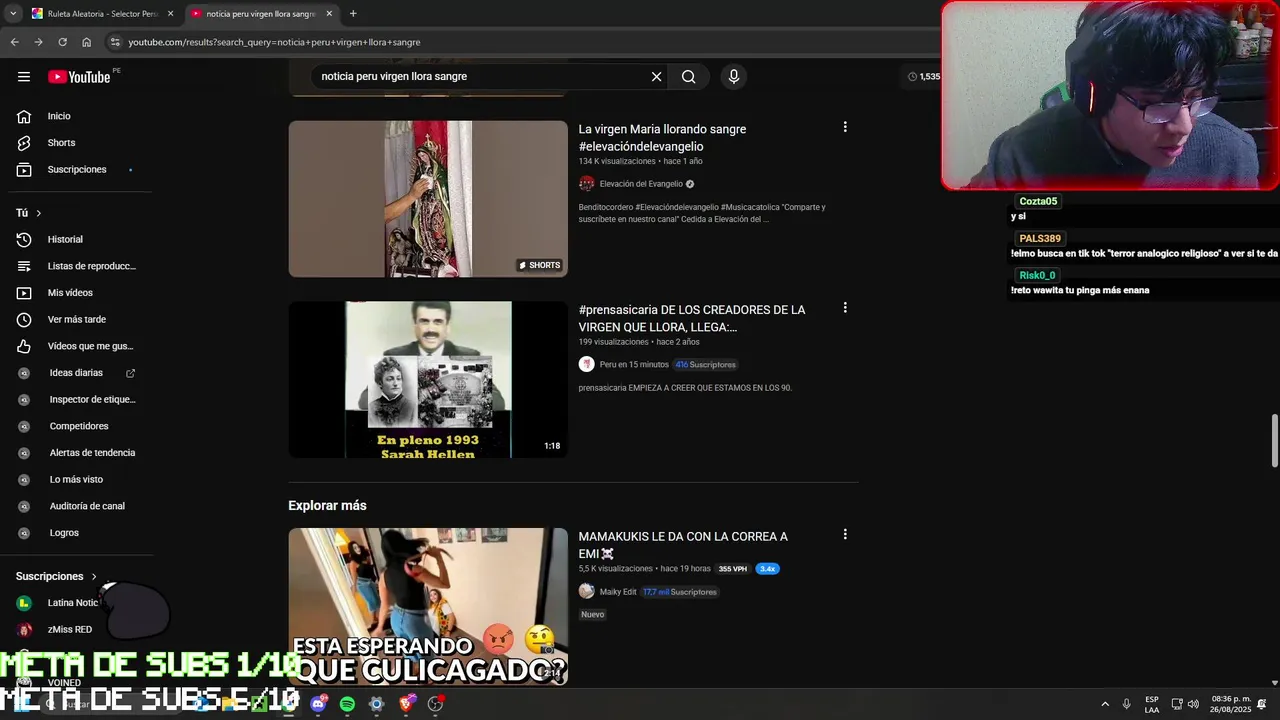This screenshot has height=720, width=1280.
Task: Open Brave browser from taskbar
Action: [x=405, y=704]
